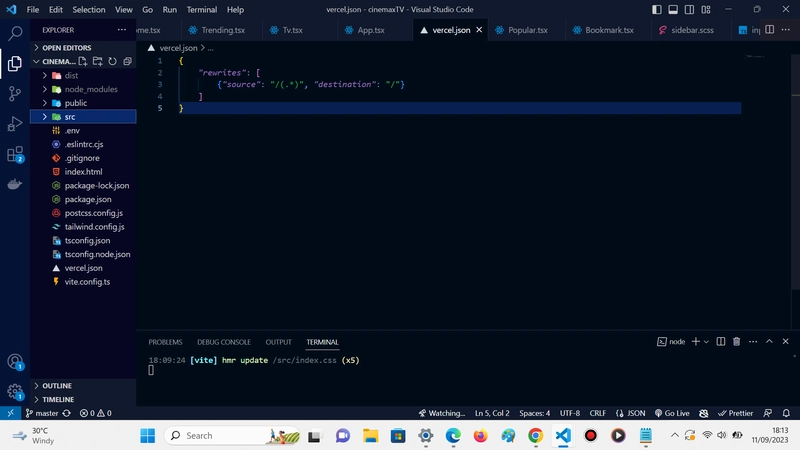
Task: Open the new terminal profile dropdown
Action: point(706,342)
